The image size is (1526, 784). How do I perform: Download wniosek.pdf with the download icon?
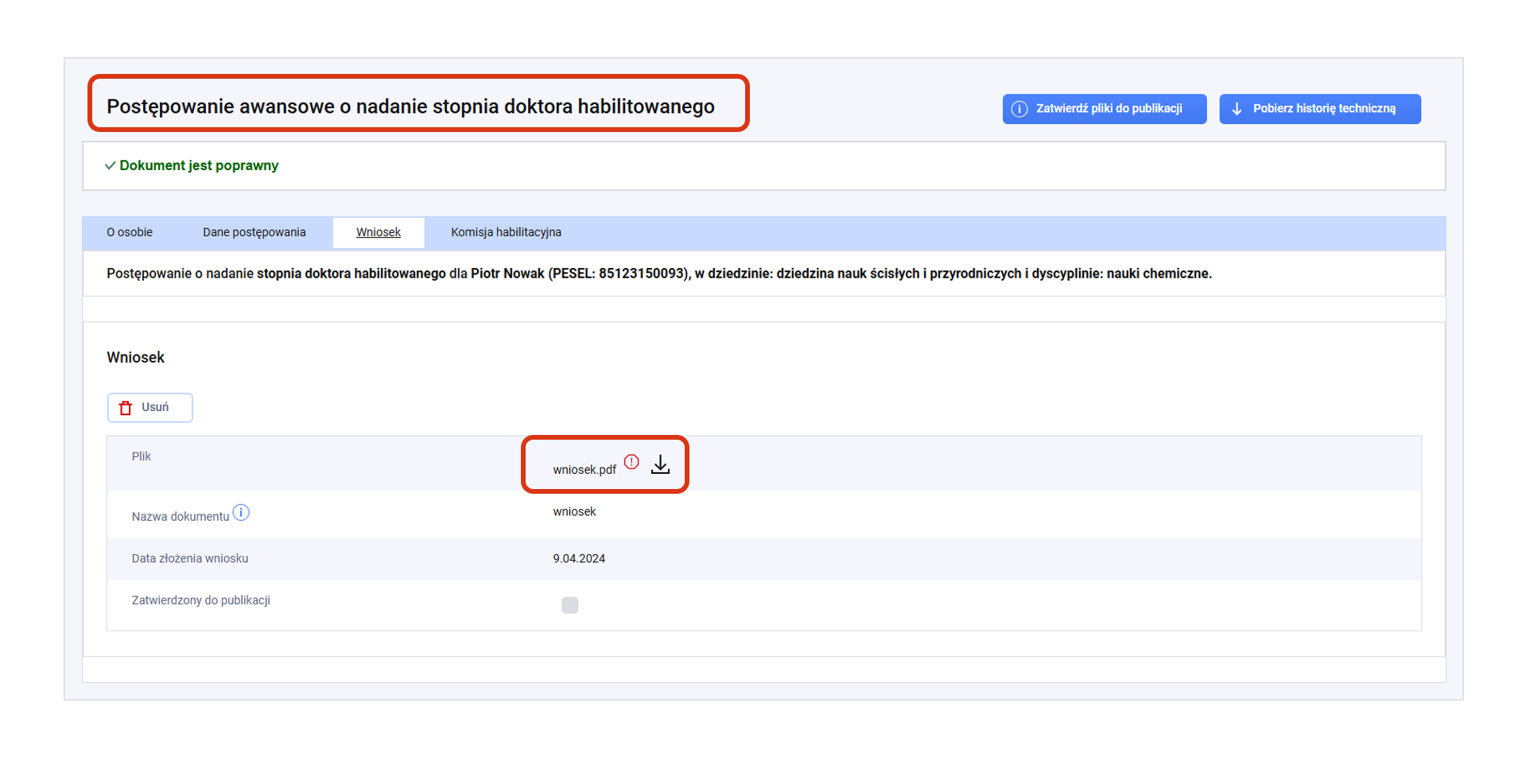point(660,464)
